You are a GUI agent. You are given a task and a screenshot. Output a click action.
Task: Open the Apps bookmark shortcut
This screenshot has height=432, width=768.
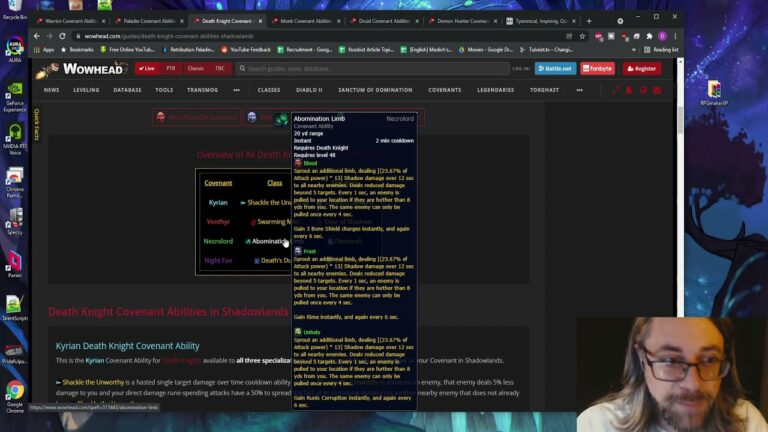(44, 49)
